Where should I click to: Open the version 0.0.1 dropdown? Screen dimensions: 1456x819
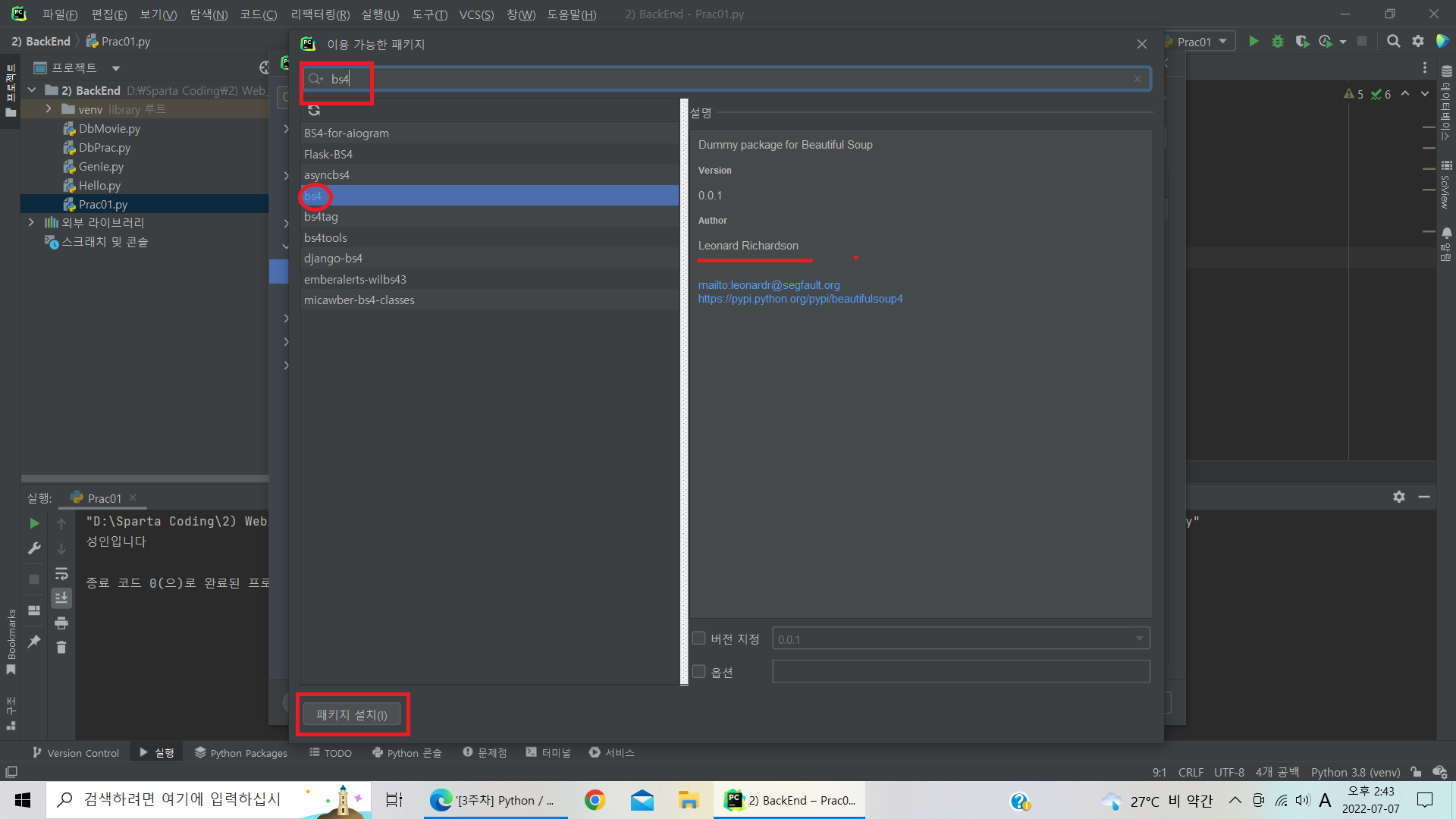pyautogui.click(x=1139, y=639)
